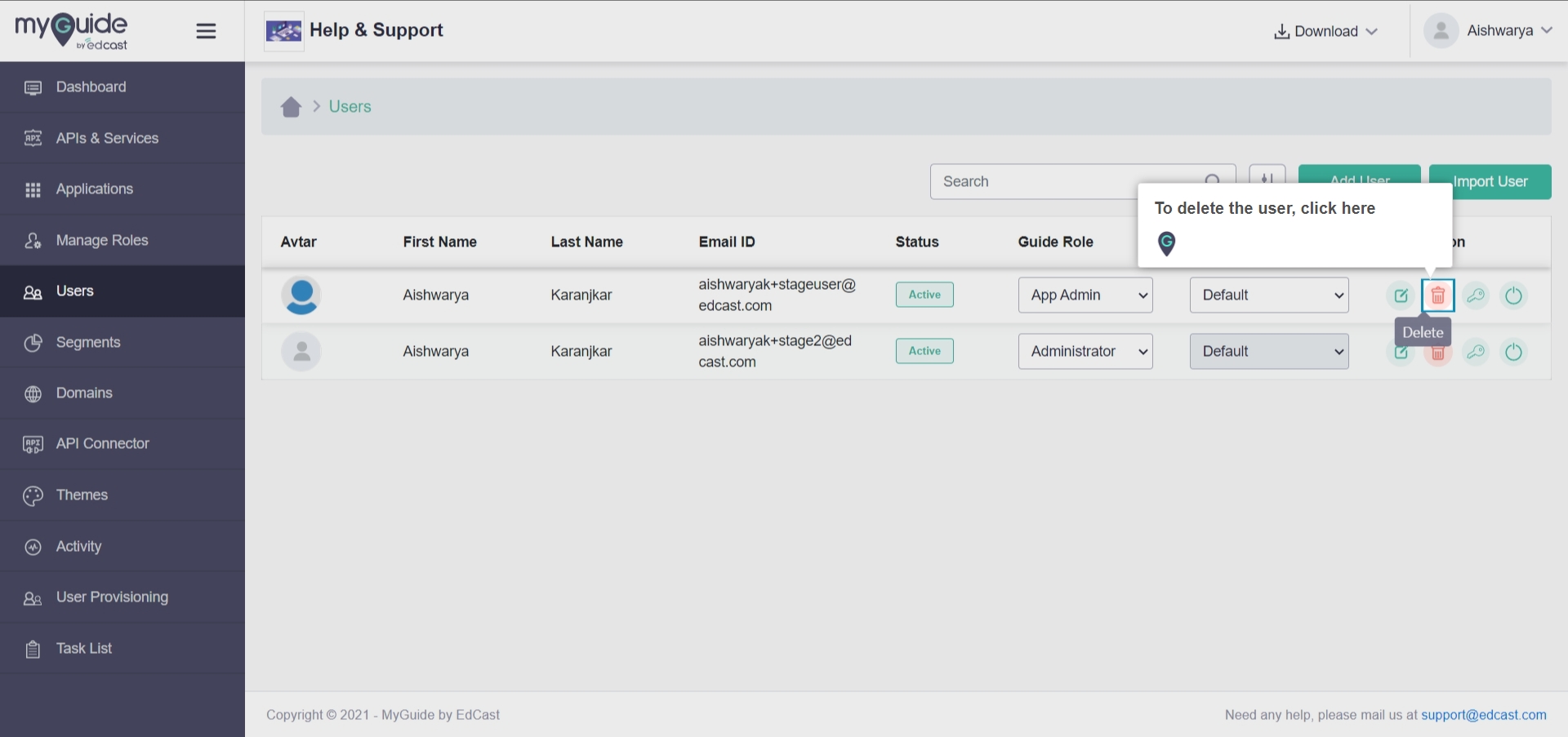The image size is (1568, 737).
Task: Click the API Connector icon
Action: [x=33, y=444]
